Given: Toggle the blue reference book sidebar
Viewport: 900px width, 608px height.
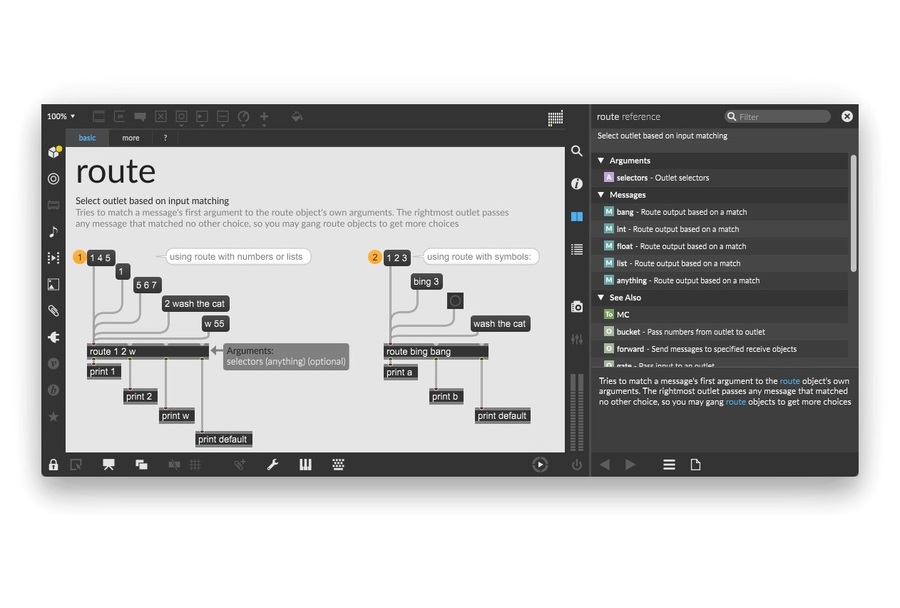Looking at the screenshot, I should point(577,216).
